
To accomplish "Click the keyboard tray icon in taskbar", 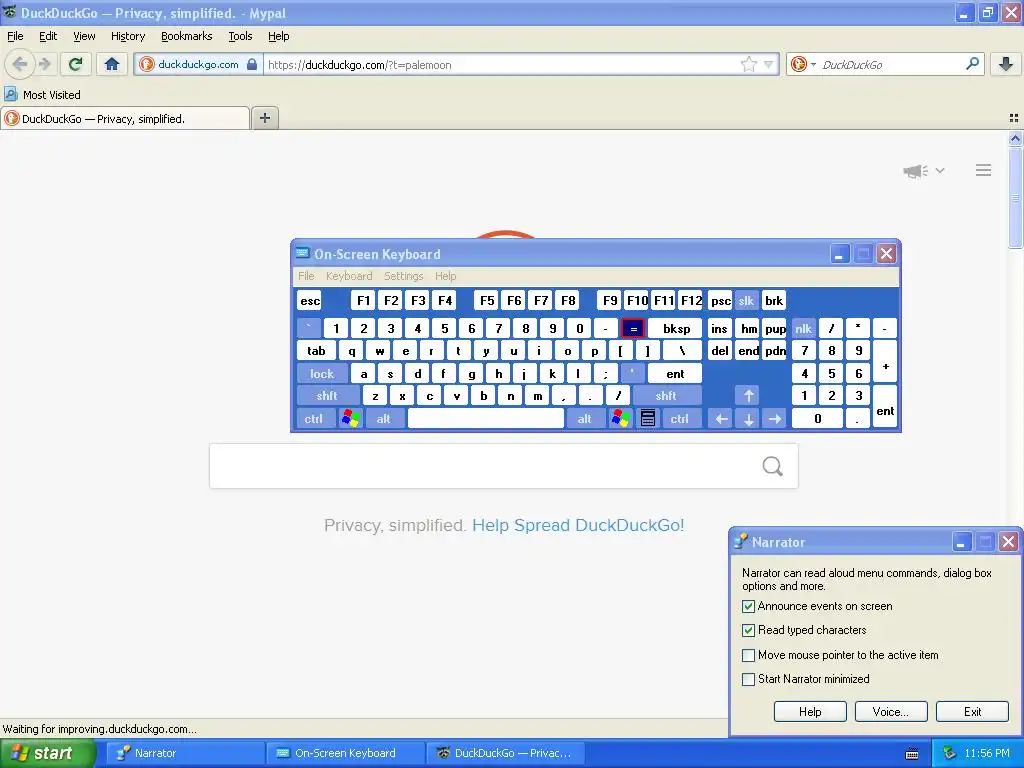I will point(912,754).
